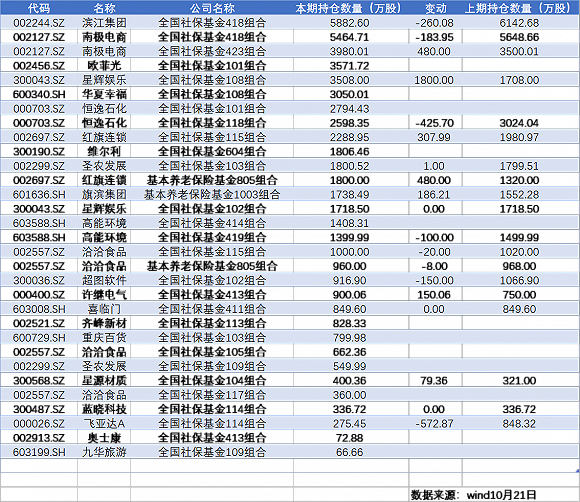Image resolution: width=580 pixels, height=502 pixels.
Task: Select holding value 5882.60
Action: 350,23
